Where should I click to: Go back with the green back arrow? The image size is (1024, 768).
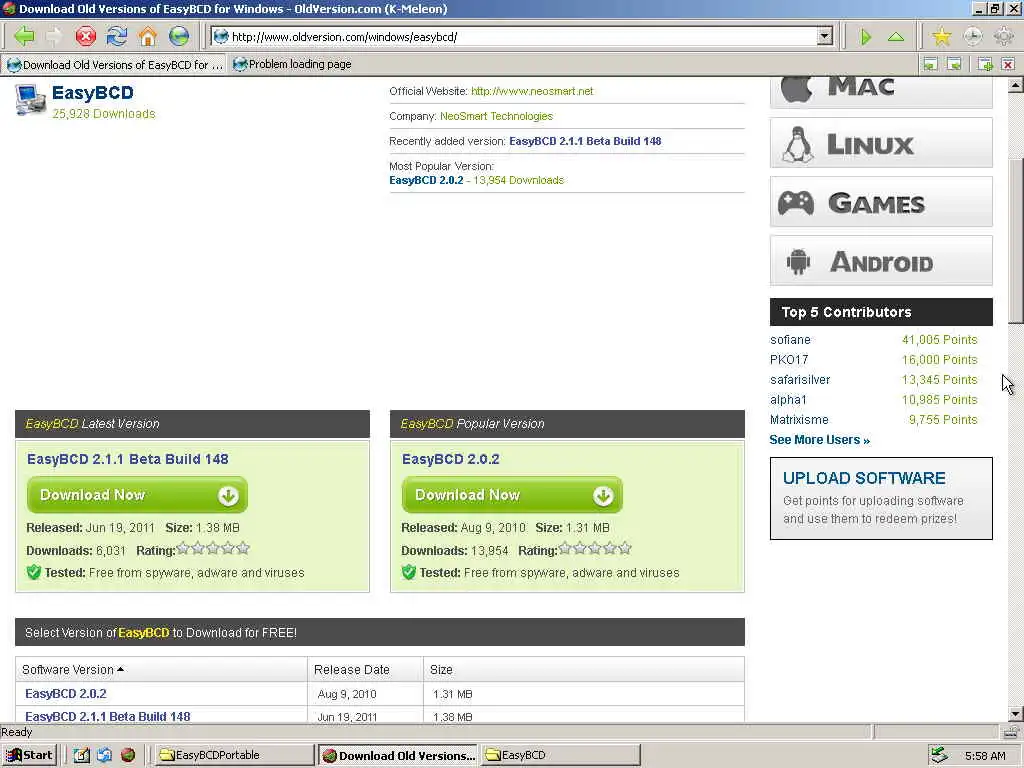24,36
